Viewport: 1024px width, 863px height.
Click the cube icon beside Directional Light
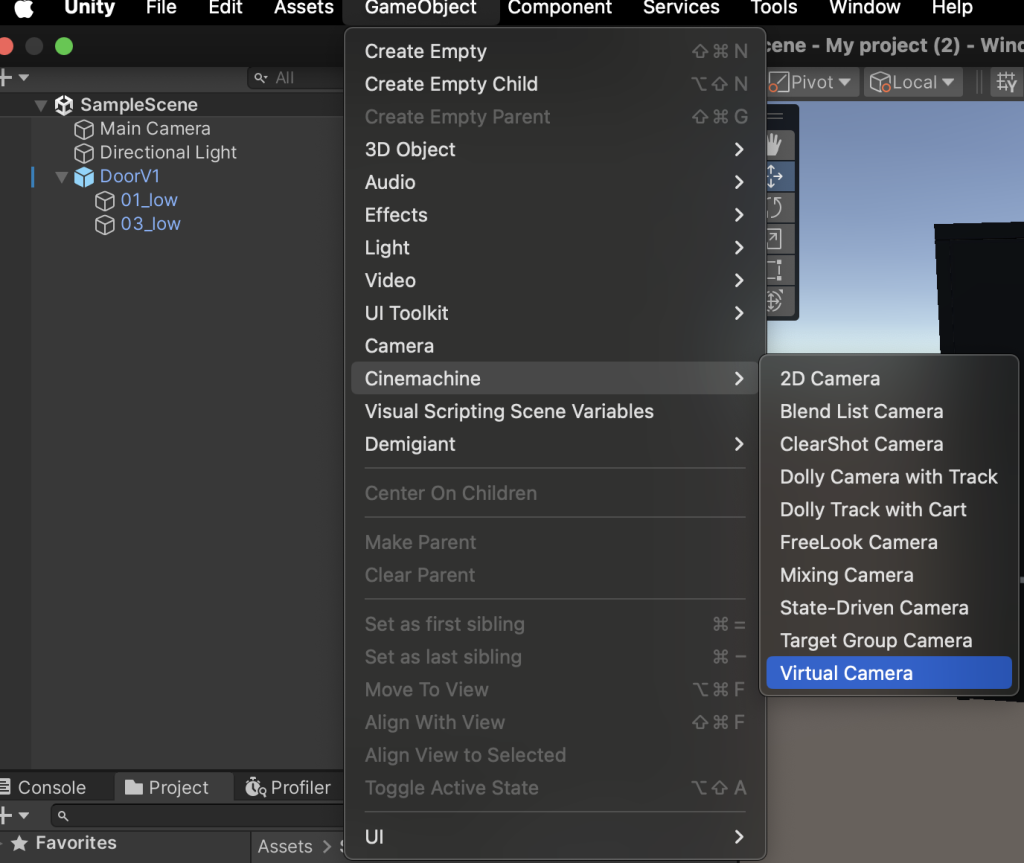[x=84, y=153]
